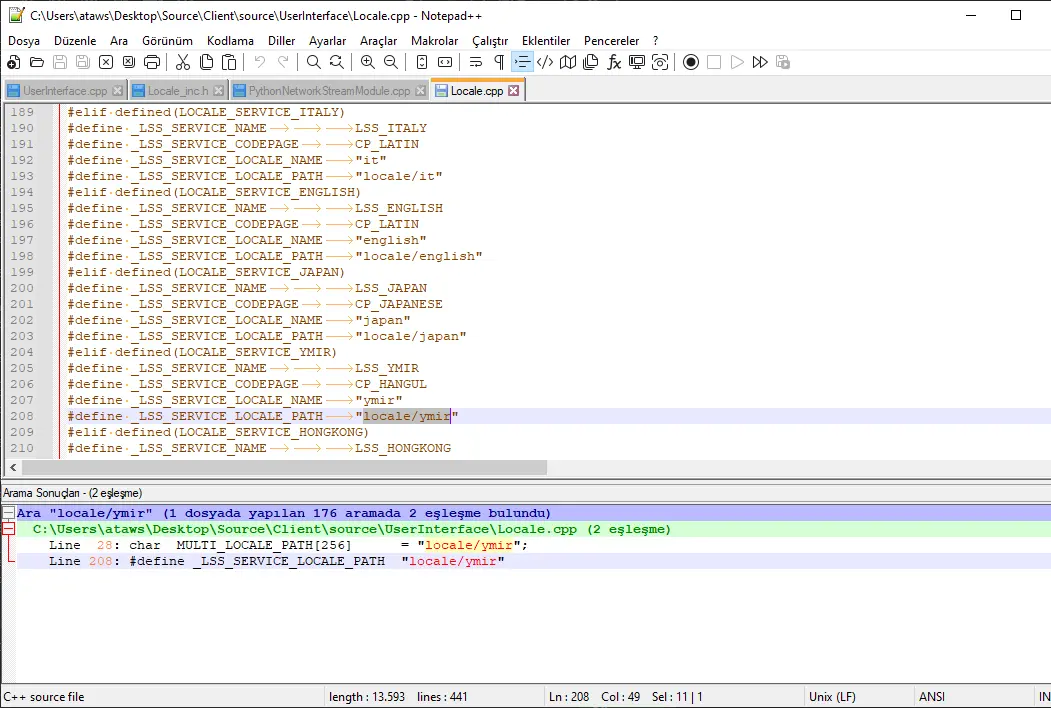Close the PythonNetworkStreamModule.cpp tab
This screenshot has width=1051, height=708.
click(x=420, y=91)
